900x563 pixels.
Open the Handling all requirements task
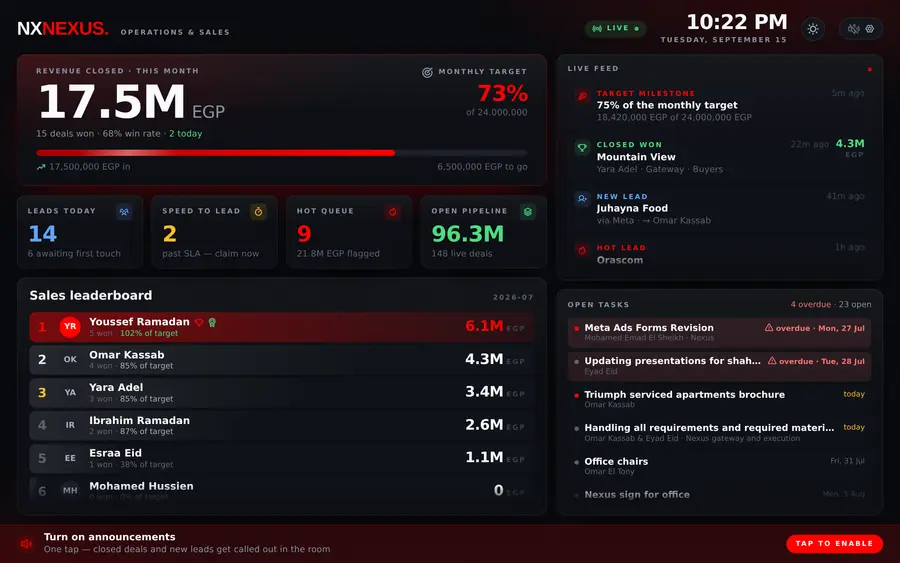pos(719,432)
